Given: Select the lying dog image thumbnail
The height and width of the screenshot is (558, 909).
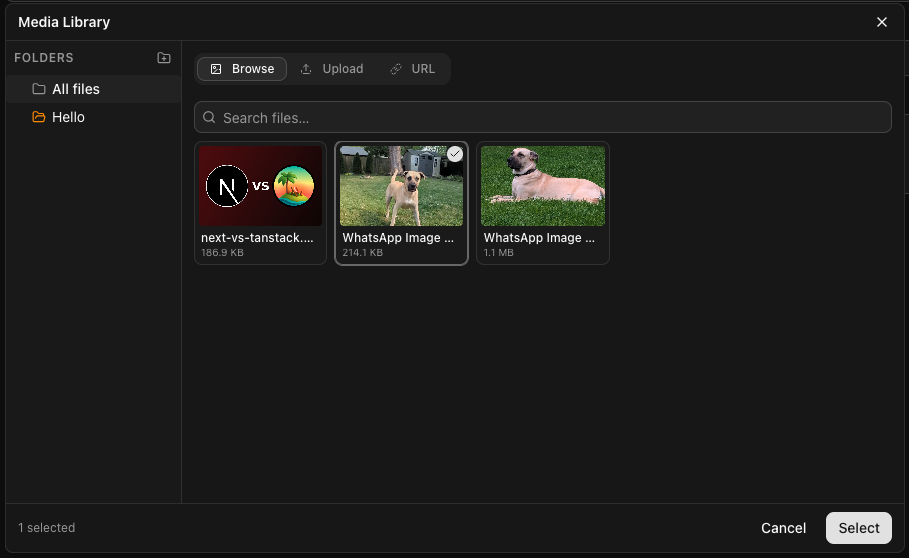Looking at the screenshot, I should tap(543, 186).
